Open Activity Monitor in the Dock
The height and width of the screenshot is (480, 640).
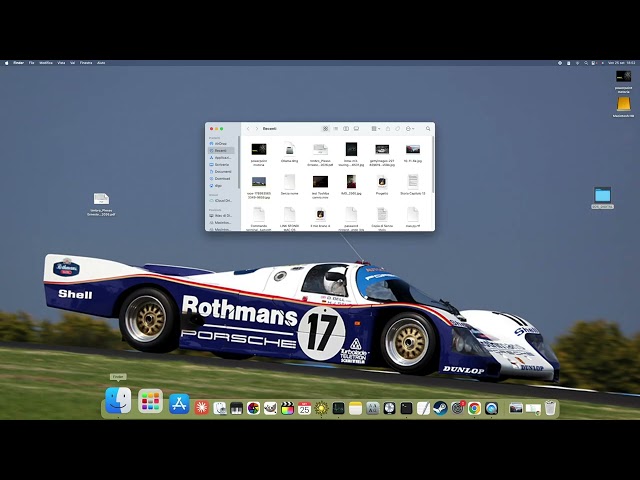click(x=338, y=408)
